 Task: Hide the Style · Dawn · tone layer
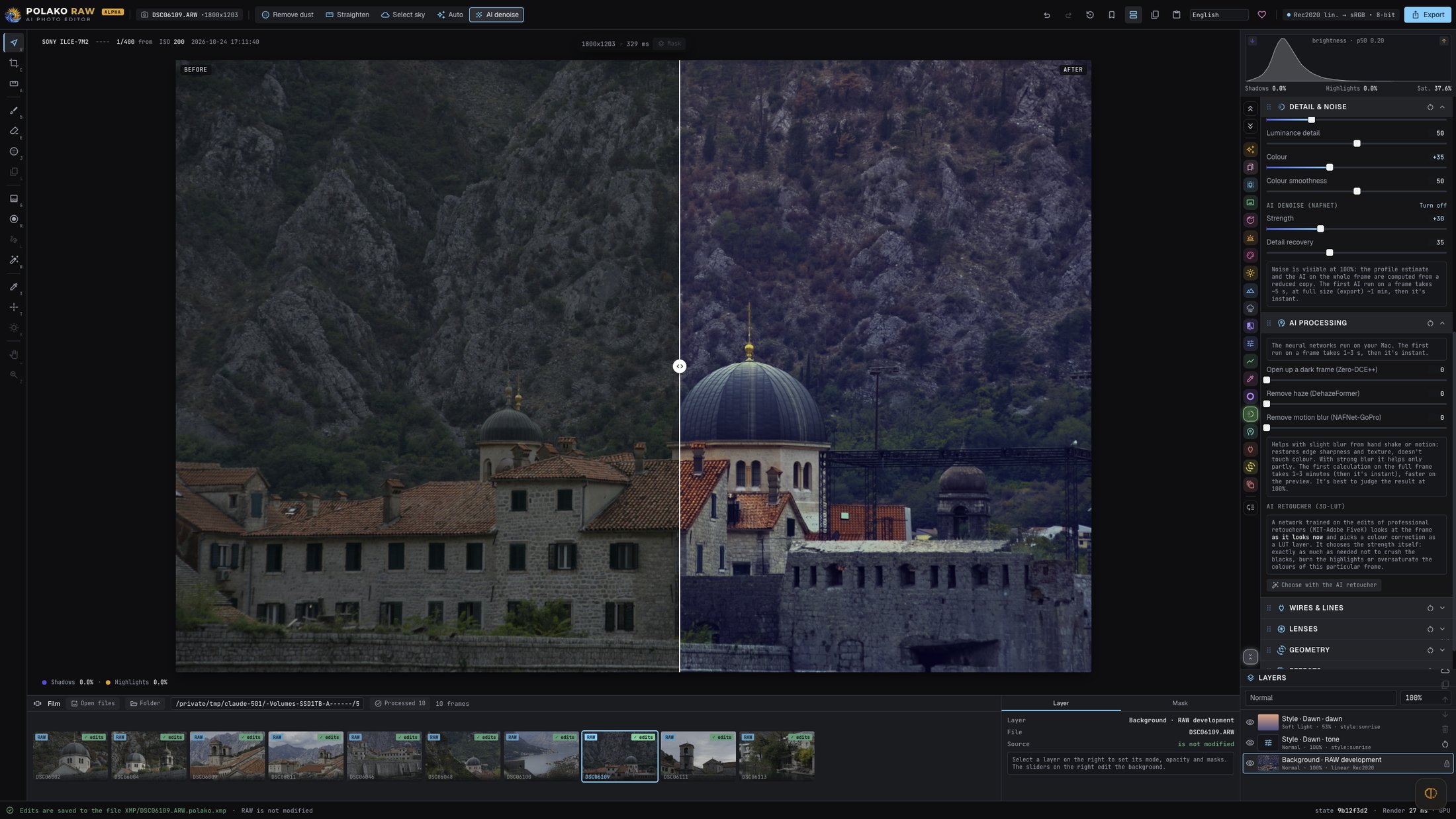coord(1250,743)
